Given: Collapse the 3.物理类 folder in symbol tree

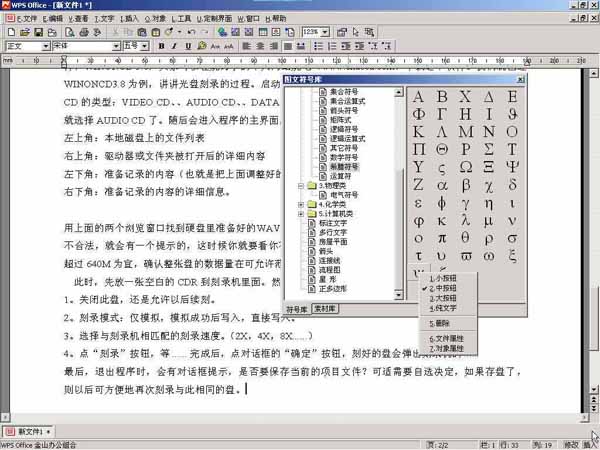Looking at the screenshot, I should 301,186.
